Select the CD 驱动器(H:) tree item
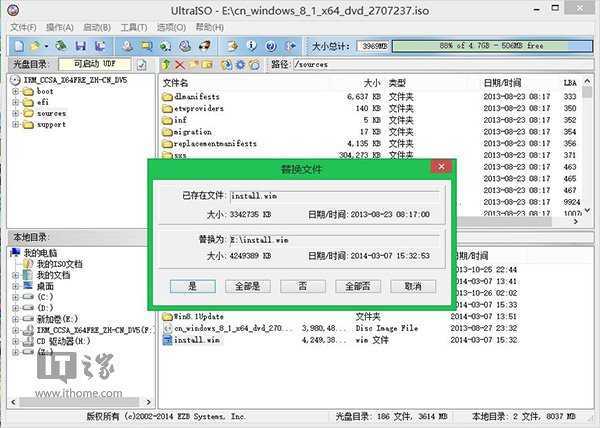This screenshot has height=428, width=600. 63,341
